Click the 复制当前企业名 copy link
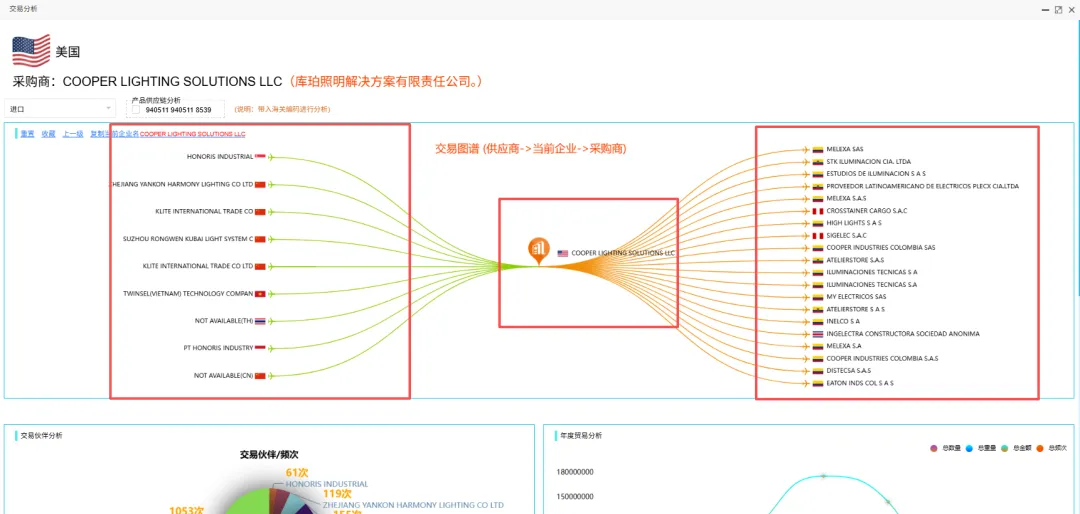The width and height of the screenshot is (1080, 514). coord(114,134)
